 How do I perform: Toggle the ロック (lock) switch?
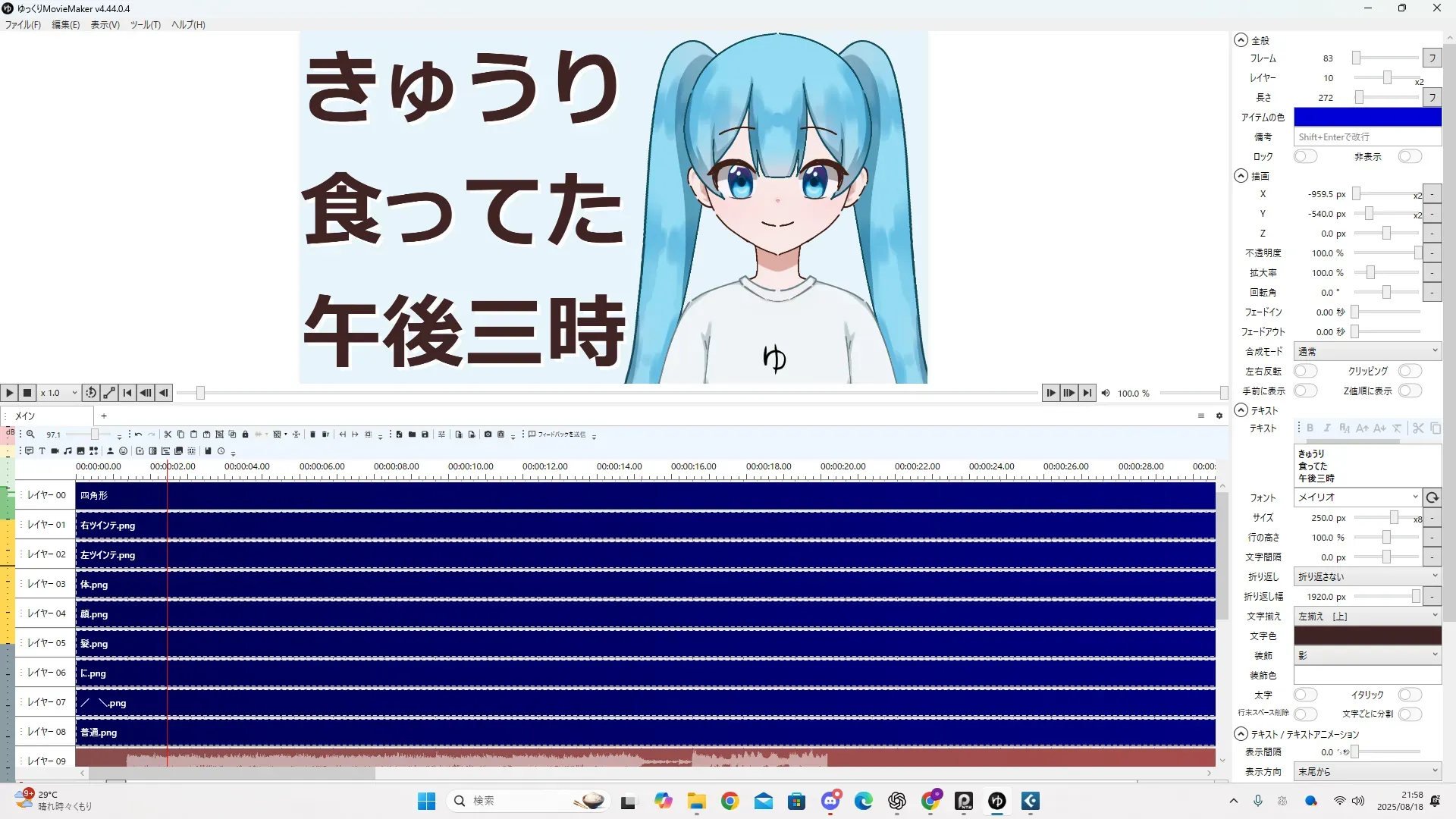tap(1304, 156)
